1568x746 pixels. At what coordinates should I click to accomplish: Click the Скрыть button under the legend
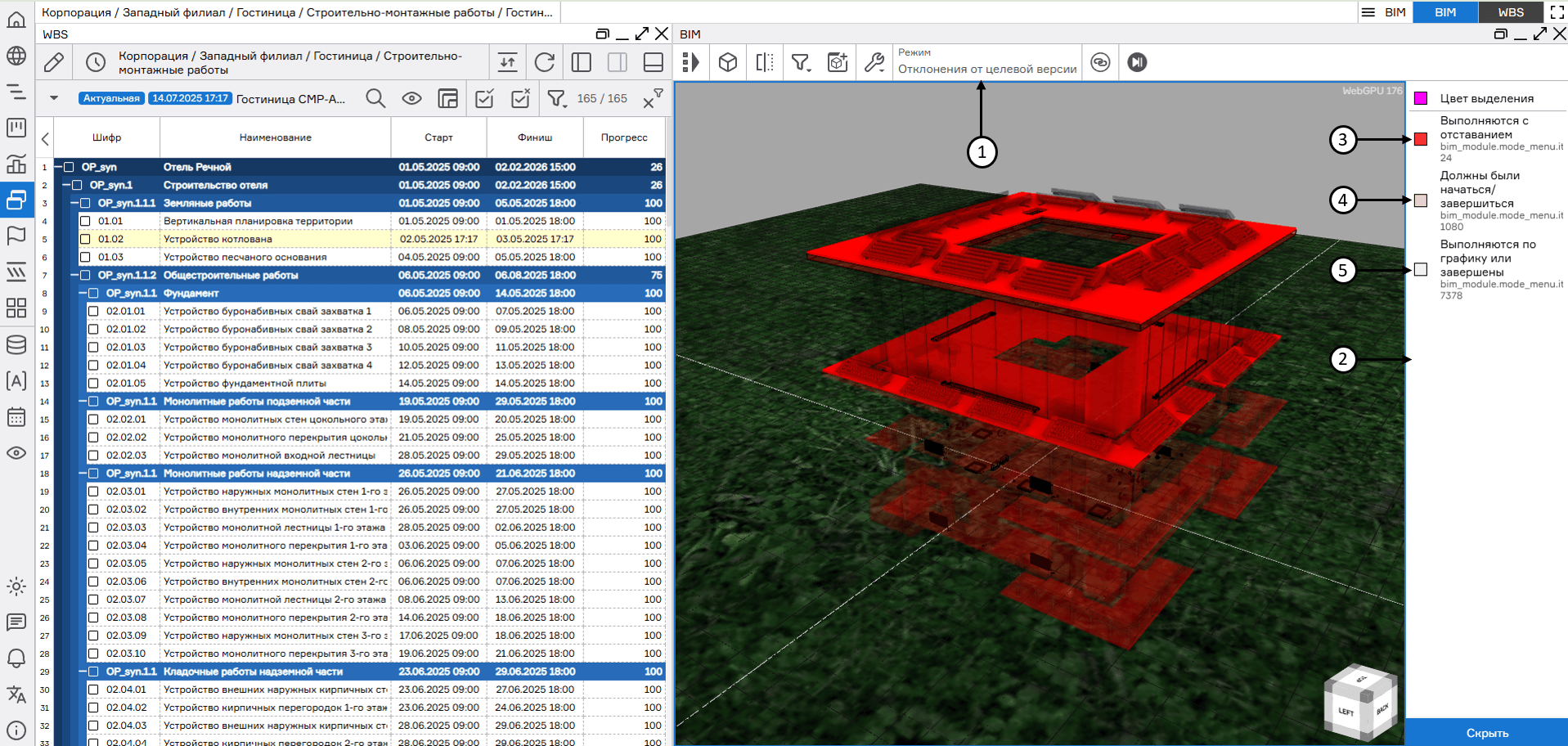tap(1486, 733)
